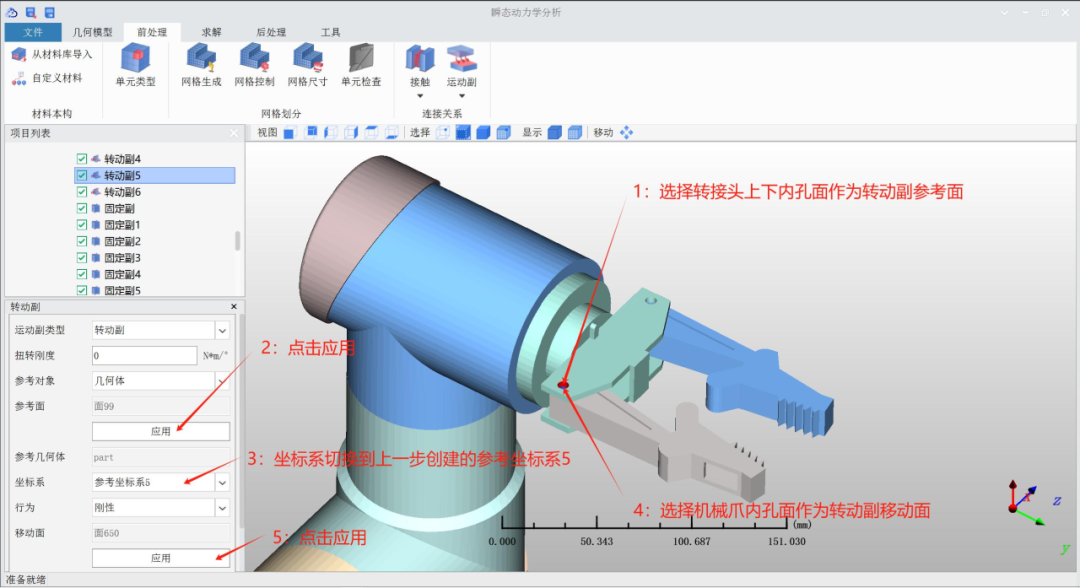This screenshot has width=1080, height=588.
Task: Click the 接触 contact icon
Action: [419, 59]
